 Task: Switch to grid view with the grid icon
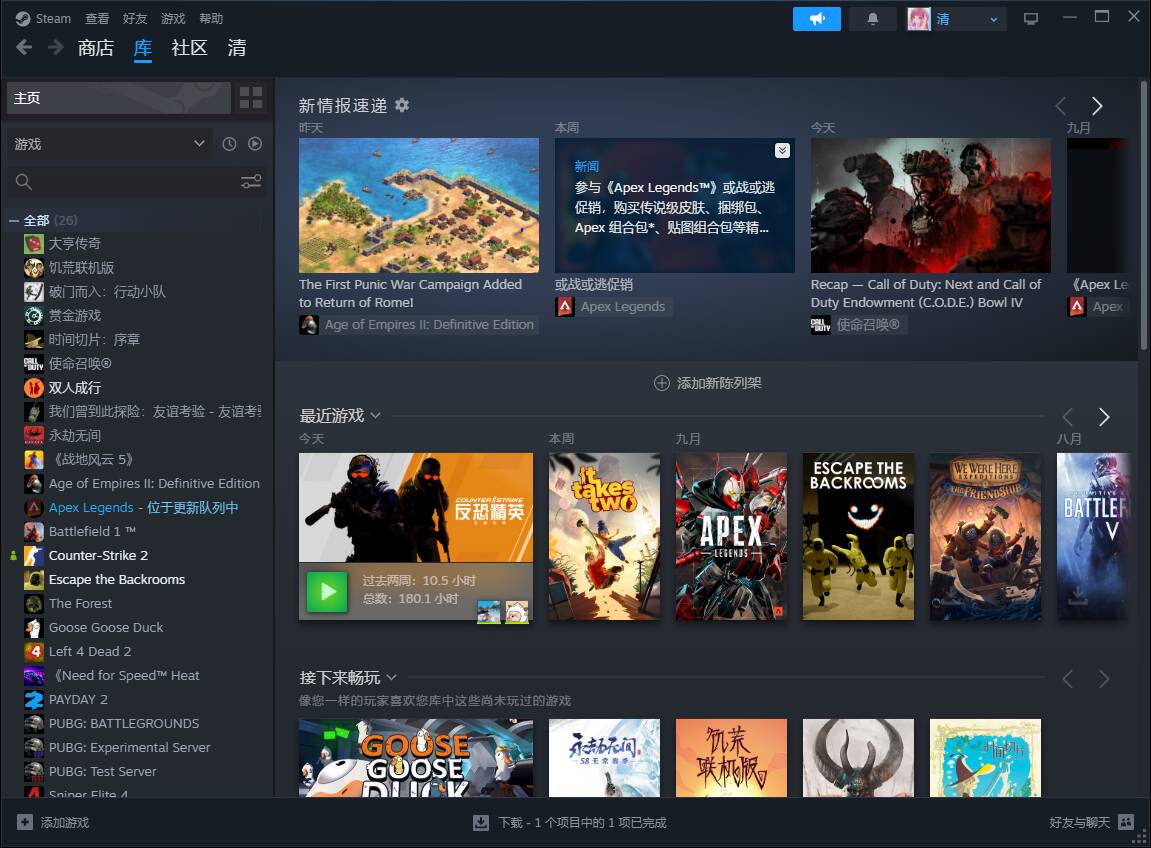(244, 97)
